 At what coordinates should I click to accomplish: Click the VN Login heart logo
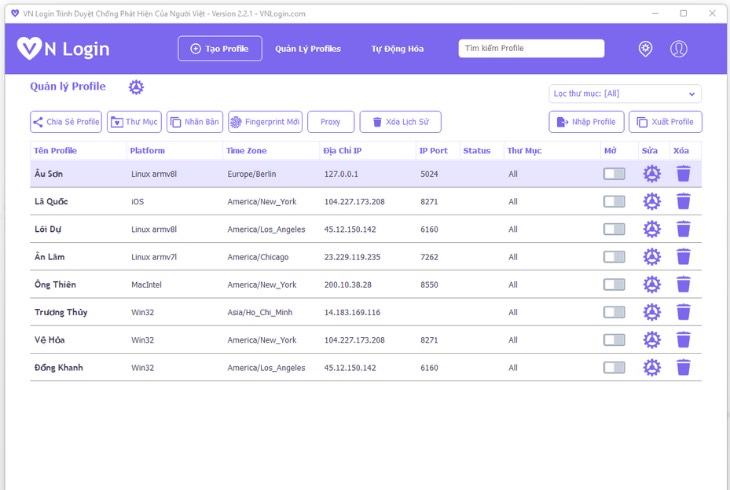29,48
